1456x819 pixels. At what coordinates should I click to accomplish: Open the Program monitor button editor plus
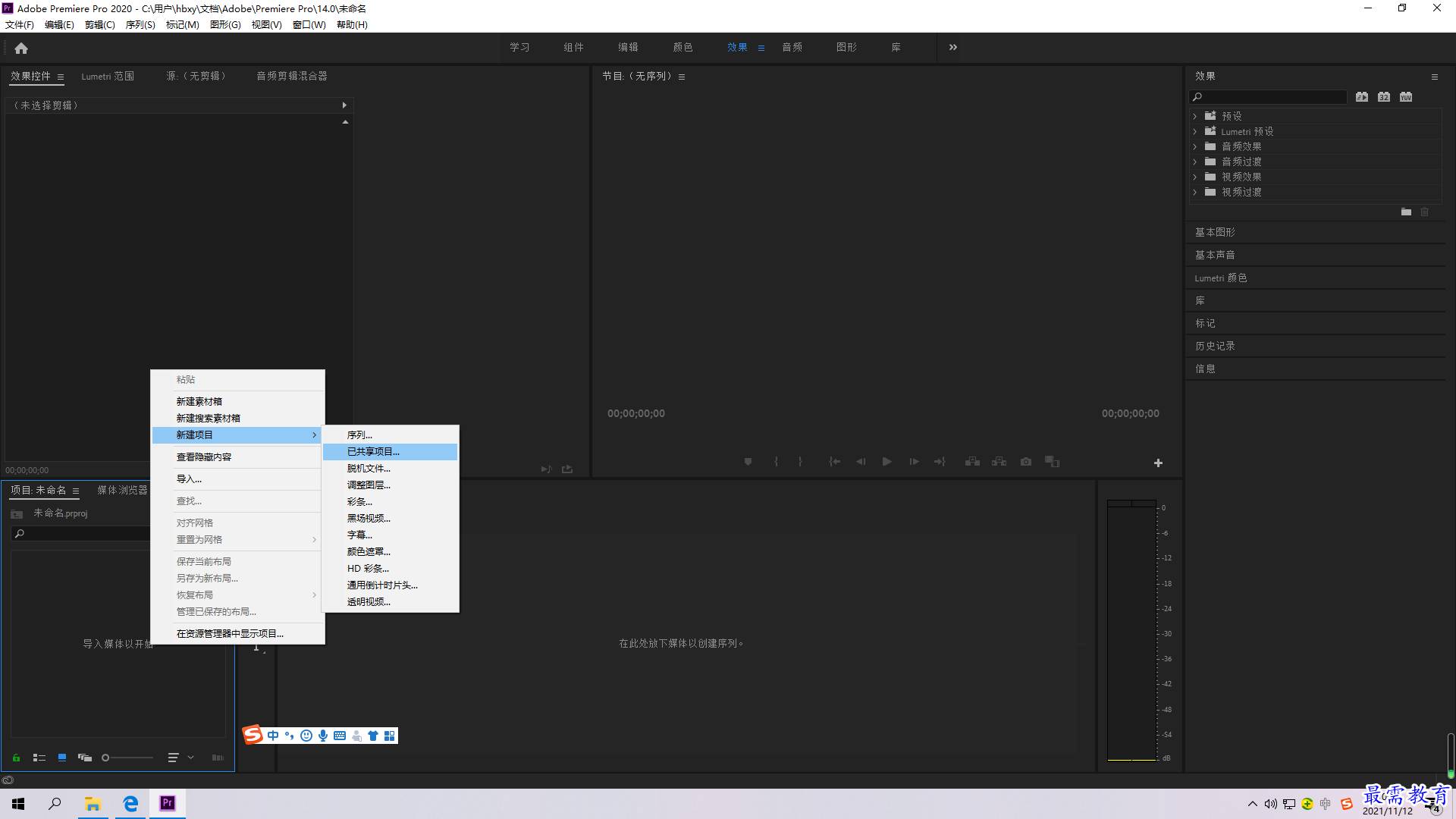click(x=1158, y=463)
